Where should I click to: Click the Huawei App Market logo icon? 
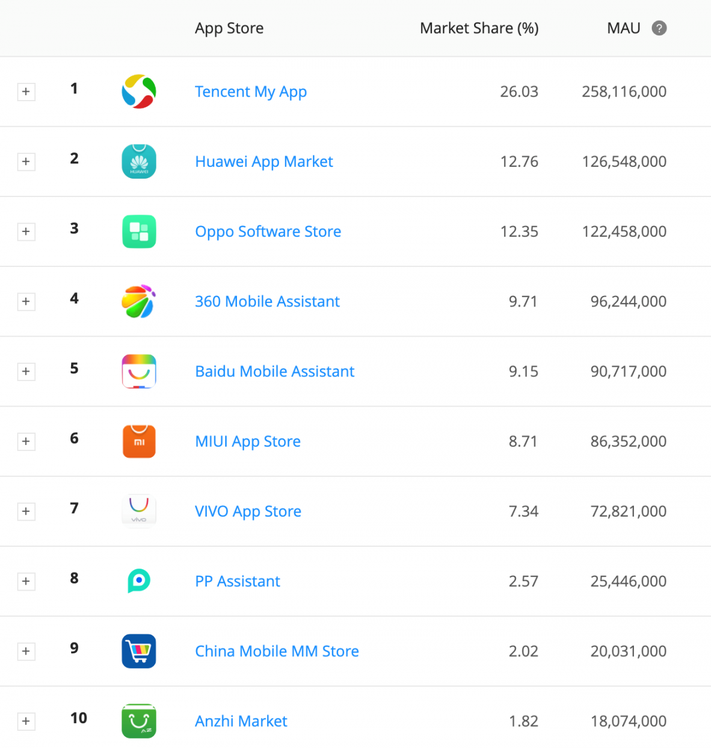[139, 162]
